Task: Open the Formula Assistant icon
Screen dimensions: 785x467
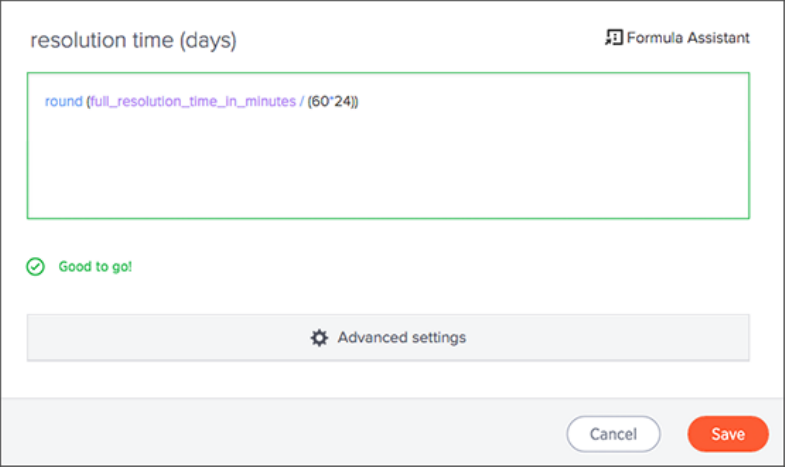Action: [614, 38]
